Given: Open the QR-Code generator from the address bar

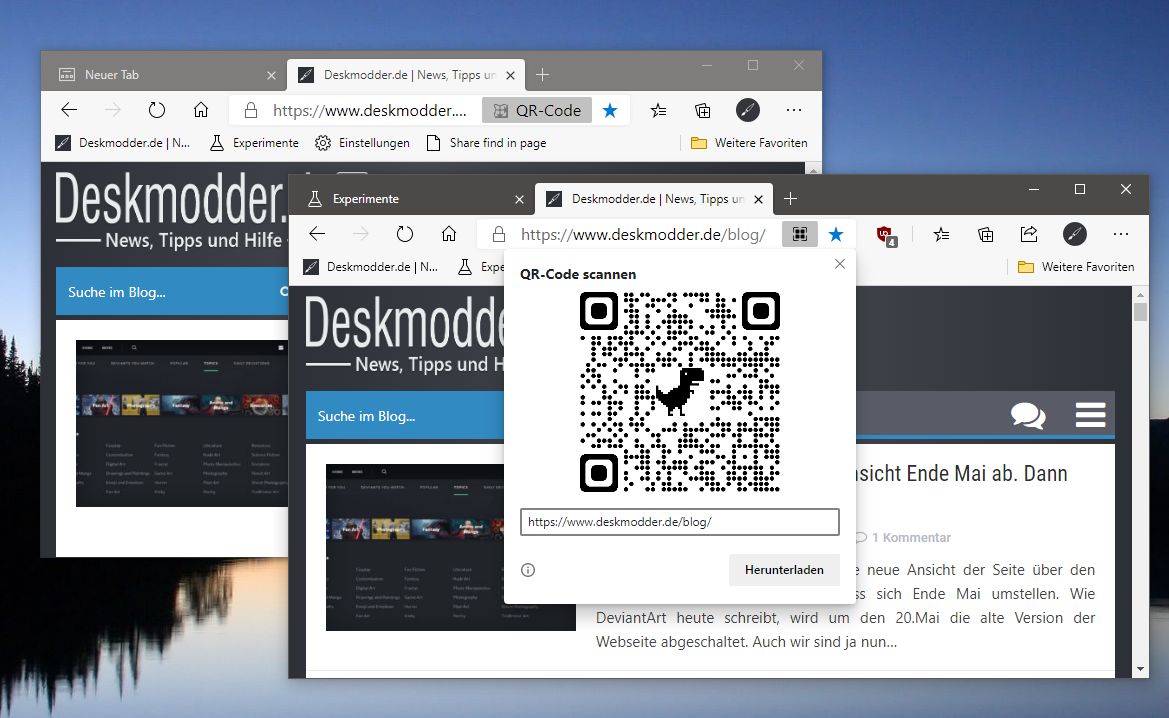Looking at the screenshot, I should [799, 234].
